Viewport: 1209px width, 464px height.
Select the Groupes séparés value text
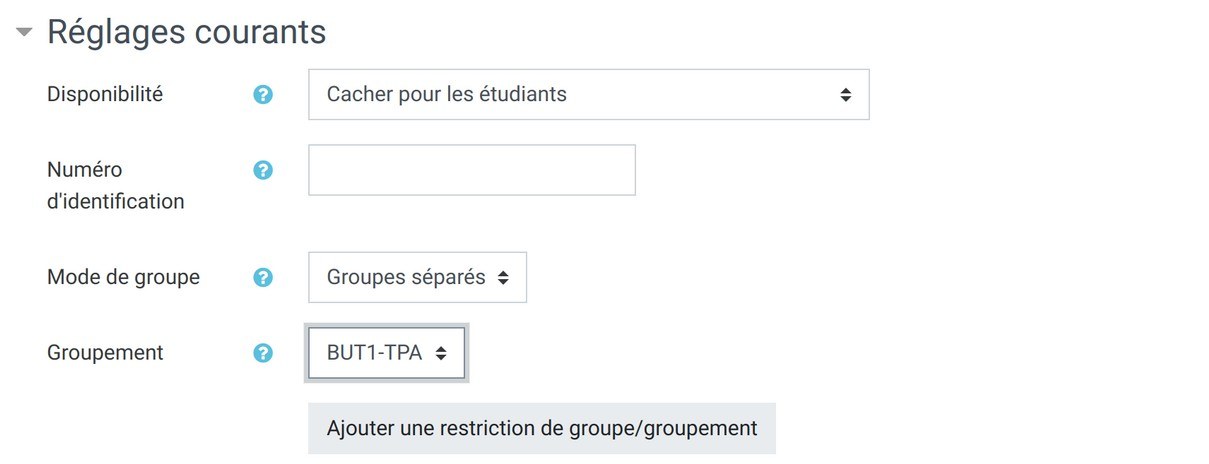406,277
